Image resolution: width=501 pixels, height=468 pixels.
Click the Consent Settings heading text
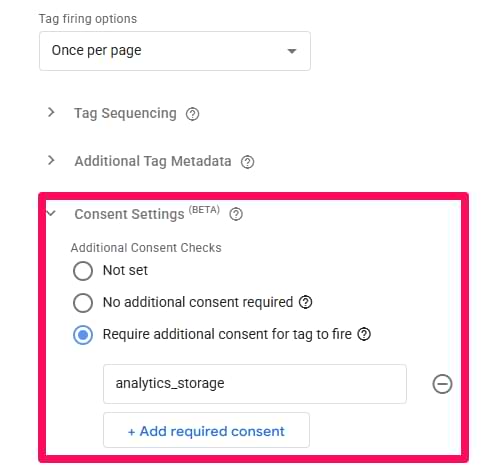pyautogui.click(x=129, y=214)
